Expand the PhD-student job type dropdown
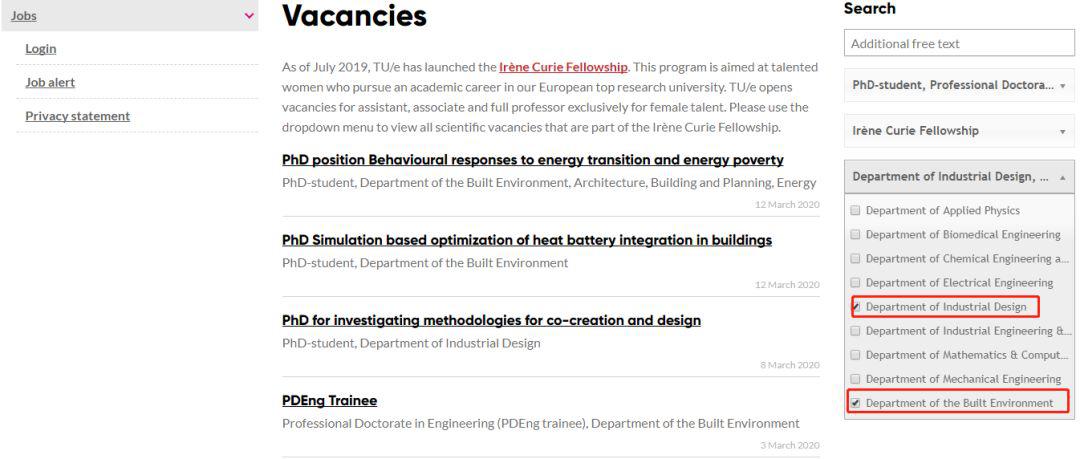Screen dimensions: 1080x459 [958, 85]
